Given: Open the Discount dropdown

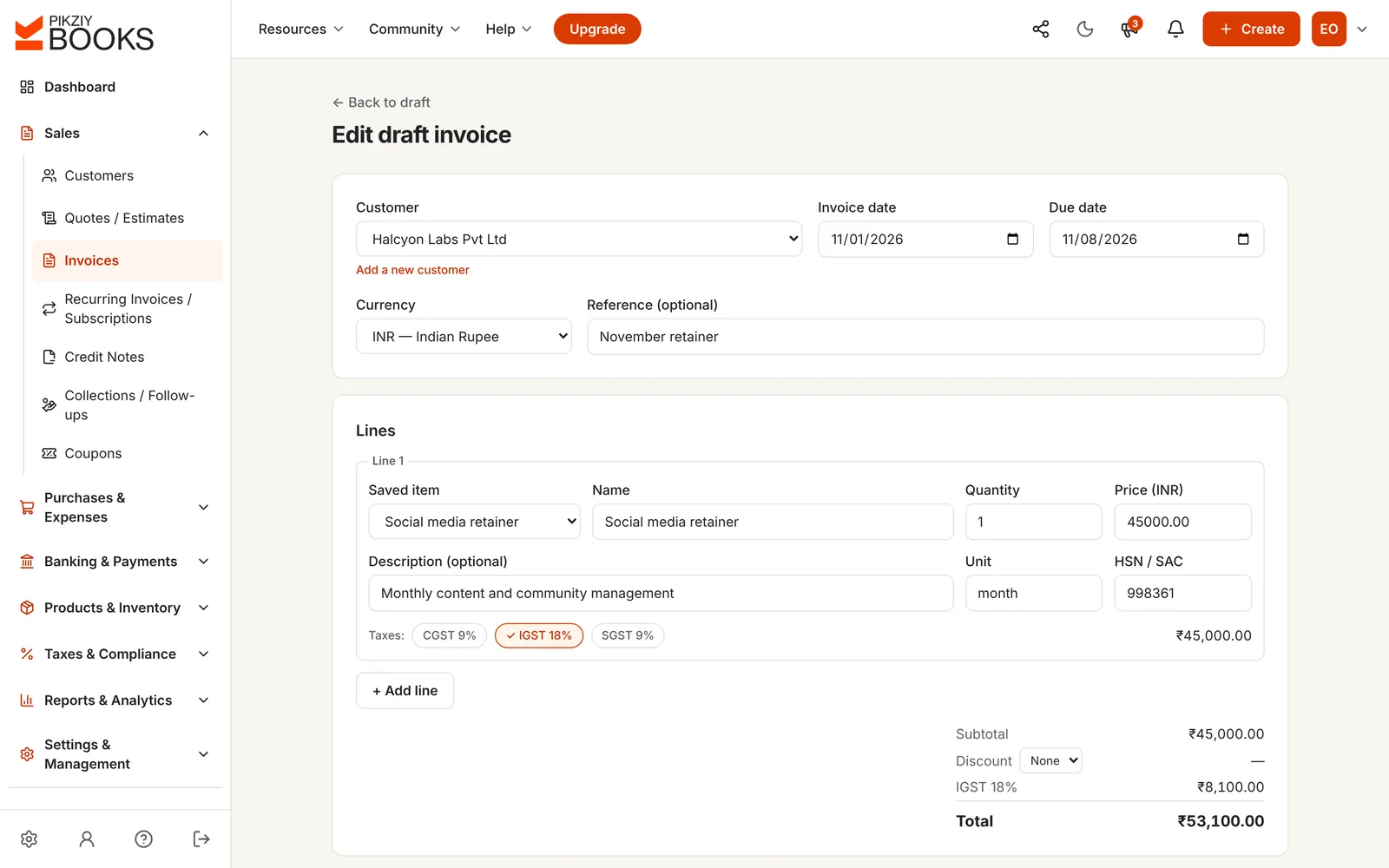Looking at the screenshot, I should coord(1050,760).
